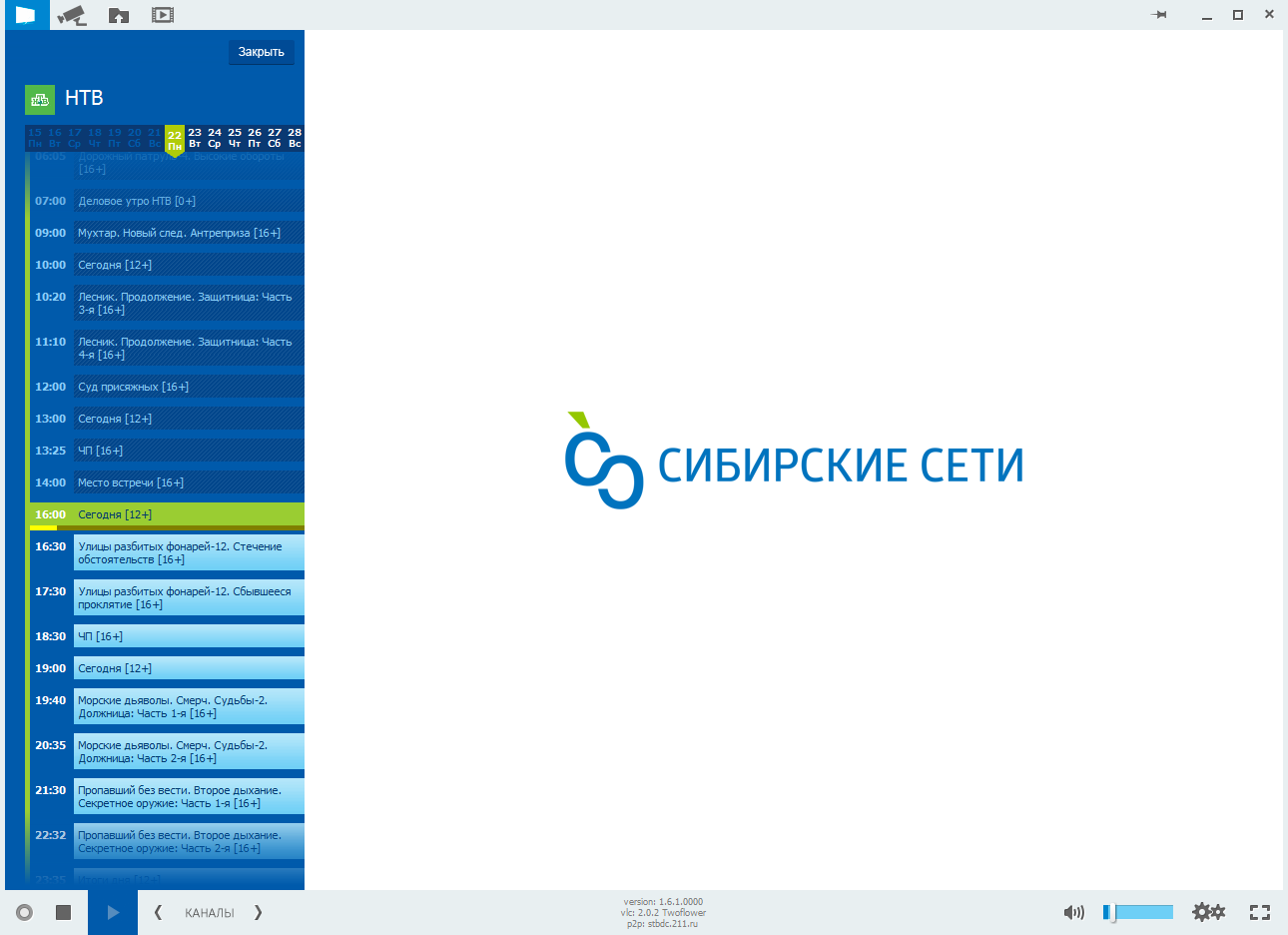The height and width of the screenshot is (935, 1288).
Task: Open the surveillance camera tab icon
Action: [x=72, y=15]
